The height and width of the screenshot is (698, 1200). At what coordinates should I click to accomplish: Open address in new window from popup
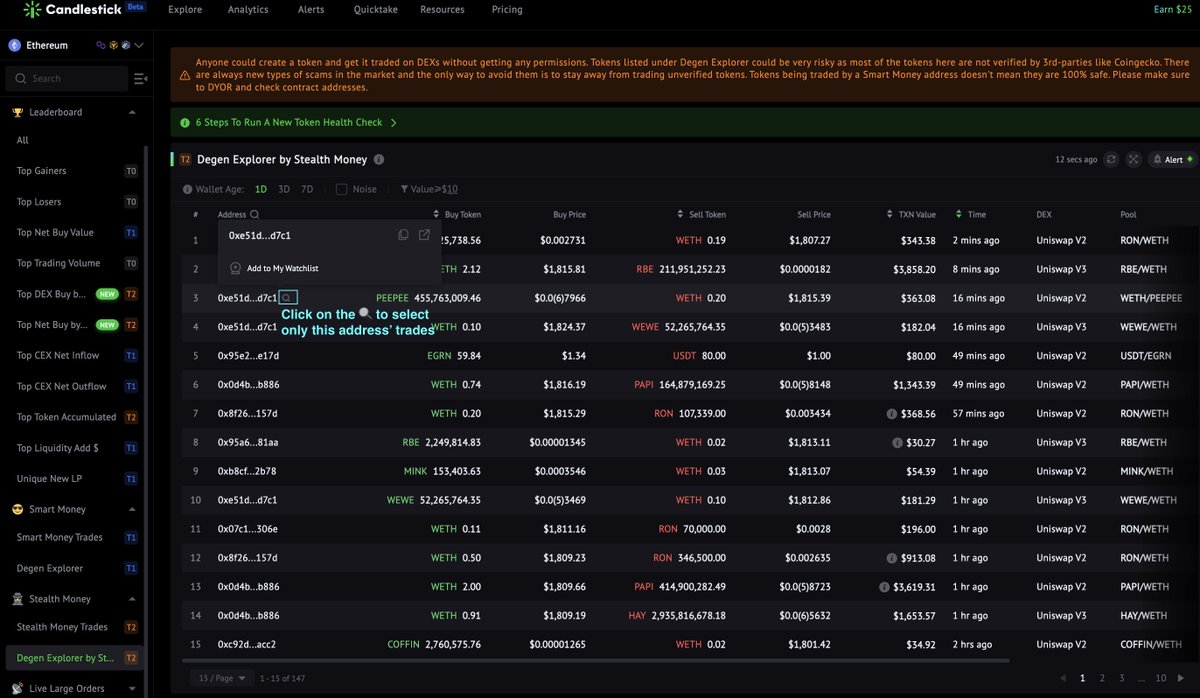[x=424, y=235]
